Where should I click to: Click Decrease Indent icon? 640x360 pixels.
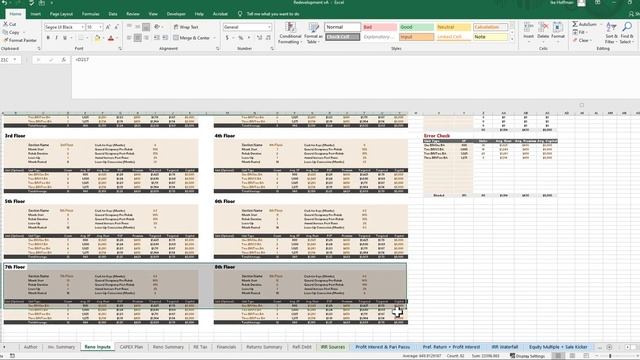[157, 38]
